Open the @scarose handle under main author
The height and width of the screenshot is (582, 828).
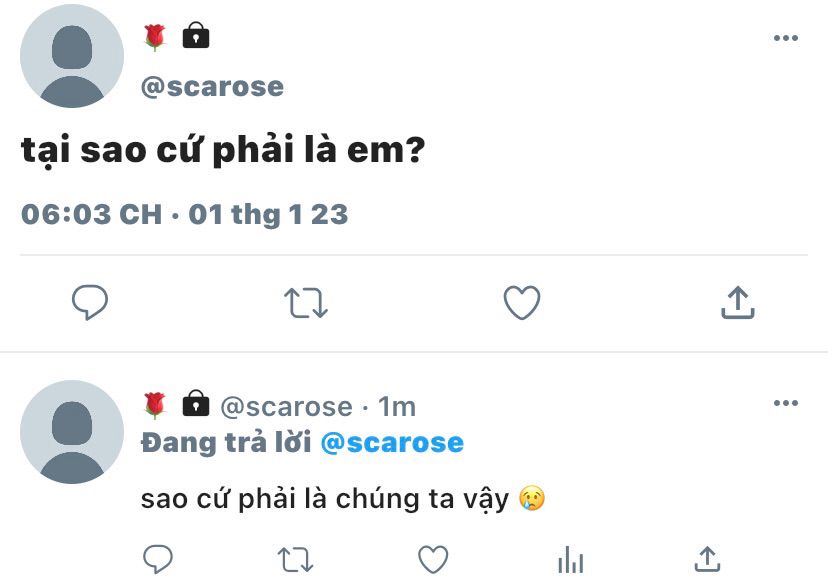click(x=212, y=87)
